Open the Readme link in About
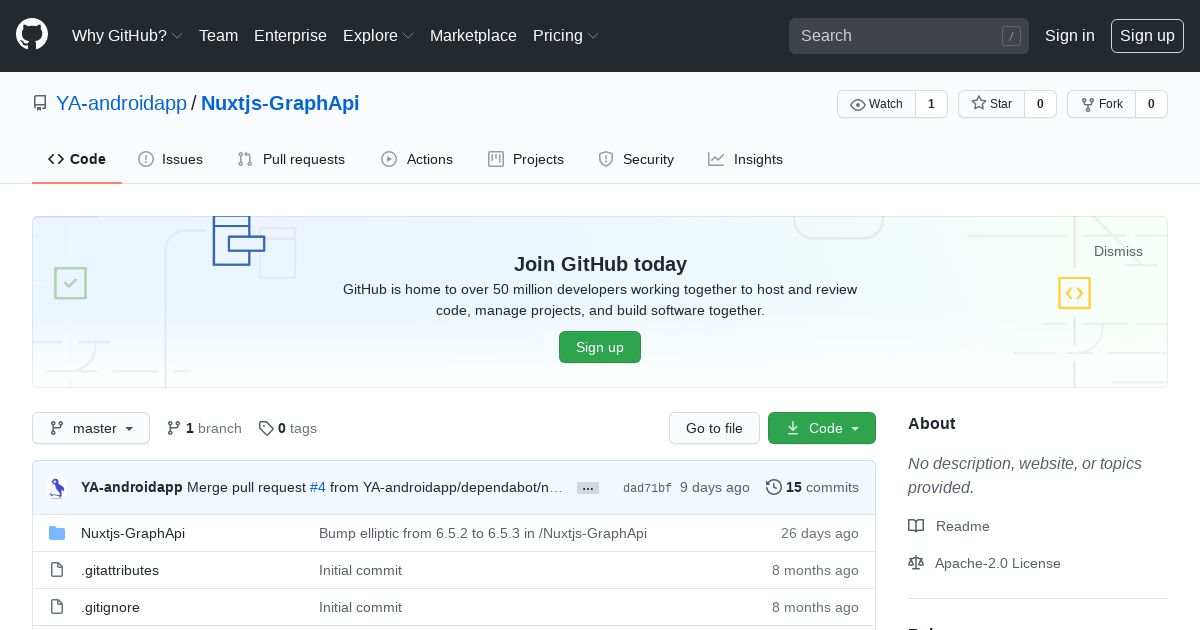1200x630 pixels. click(x=949, y=526)
